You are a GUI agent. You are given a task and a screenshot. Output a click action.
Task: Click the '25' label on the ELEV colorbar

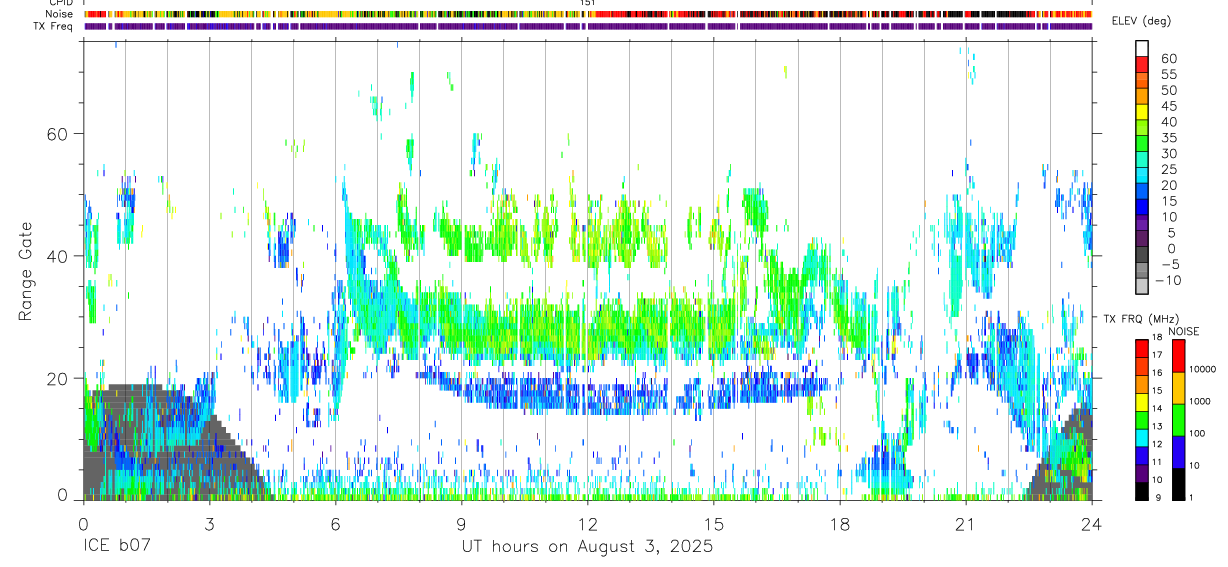1167,170
